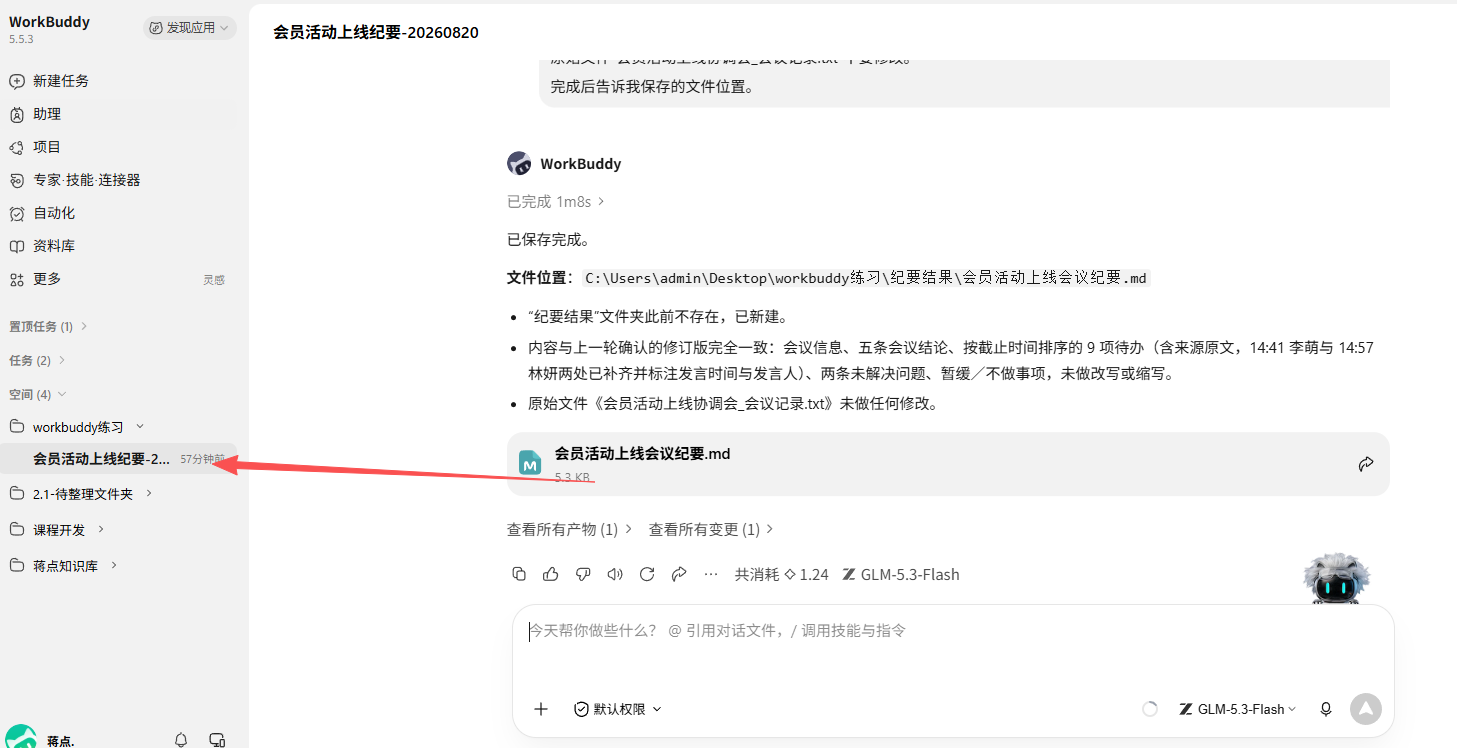Open the 发现应用 dropdown
Screen dimensions: 1457x748
(x=189, y=28)
